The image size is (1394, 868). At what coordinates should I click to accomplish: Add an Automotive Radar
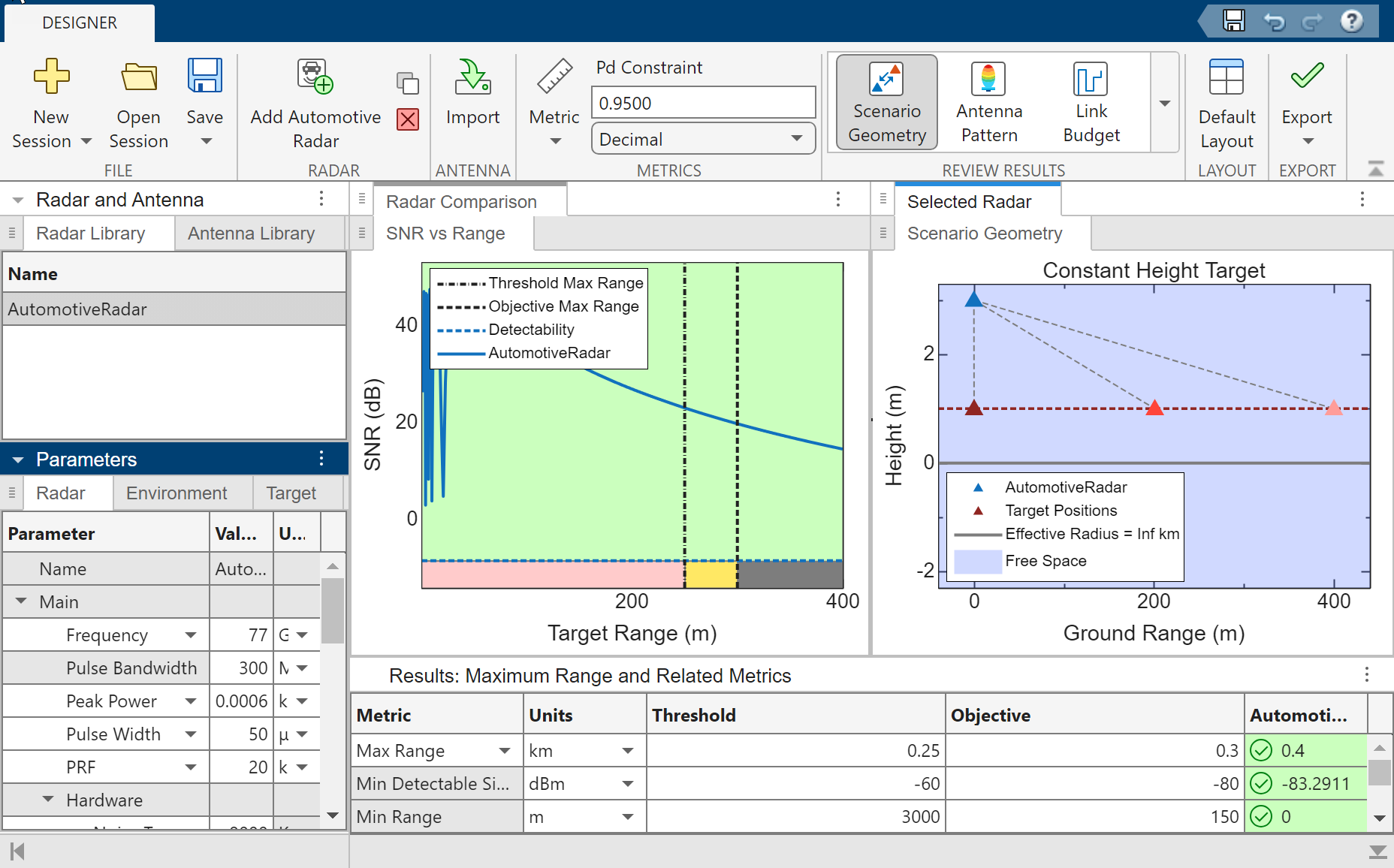pyautogui.click(x=315, y=103)
